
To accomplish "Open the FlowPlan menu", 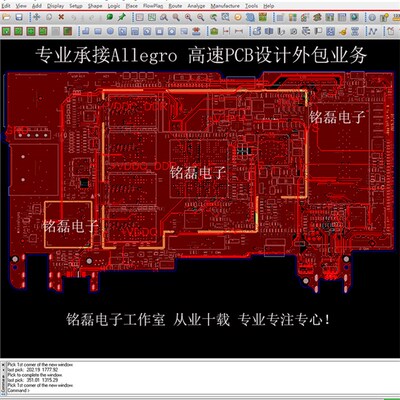I will click(153, 6).
